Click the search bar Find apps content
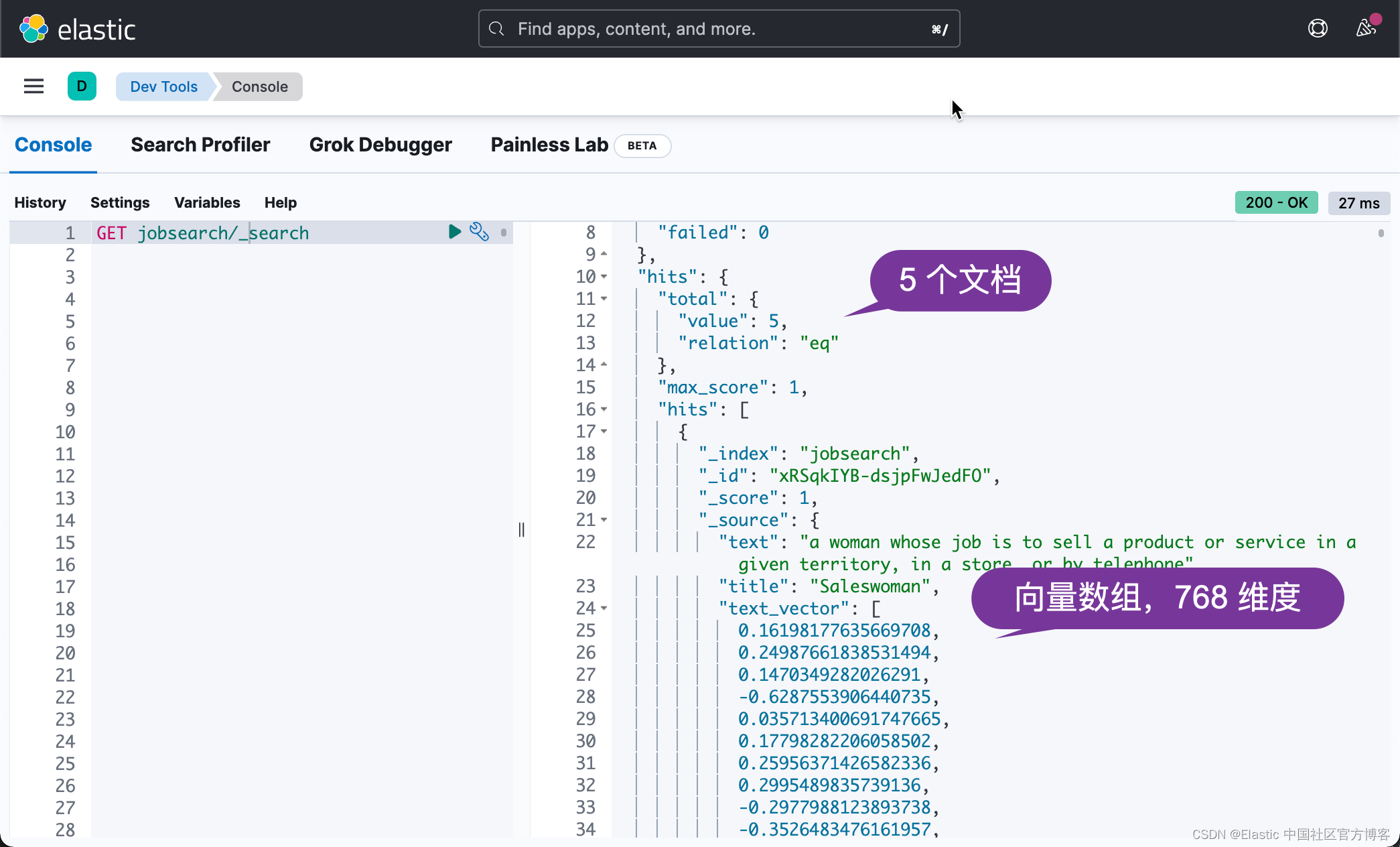1400x847 pixels. coord(717,27)
